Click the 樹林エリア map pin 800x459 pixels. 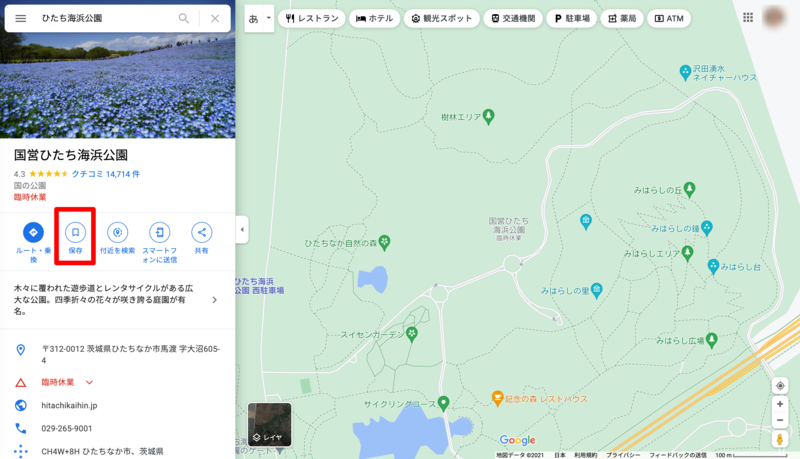[x=488, y=116]
